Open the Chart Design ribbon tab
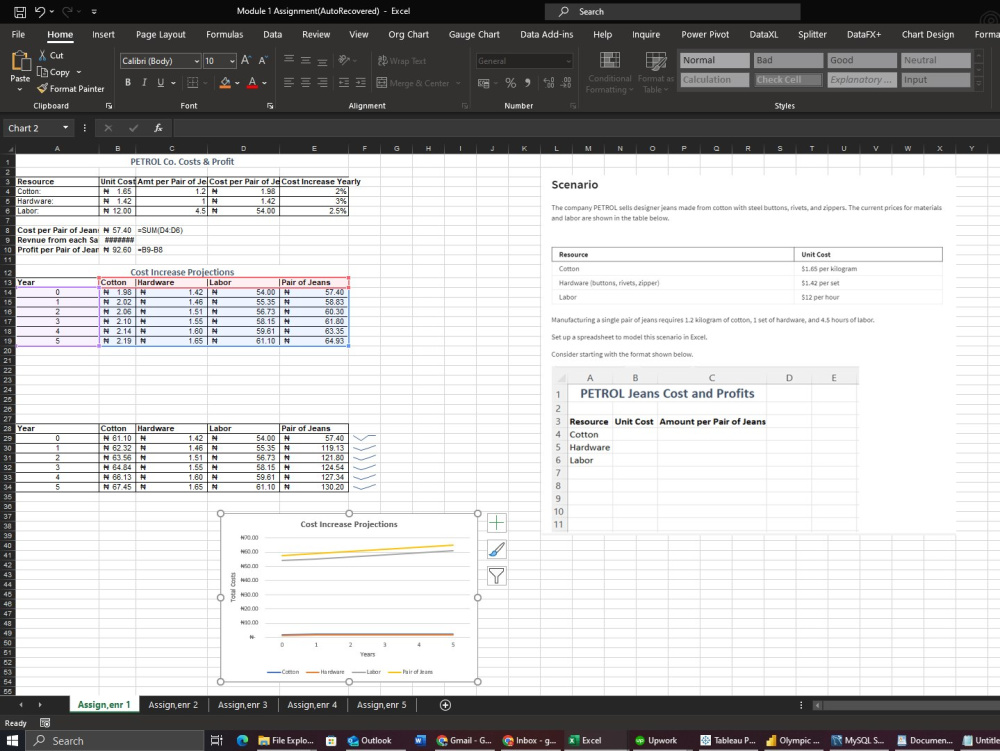This screenshot has height=751, width=1000. click(x=928, y=34)
